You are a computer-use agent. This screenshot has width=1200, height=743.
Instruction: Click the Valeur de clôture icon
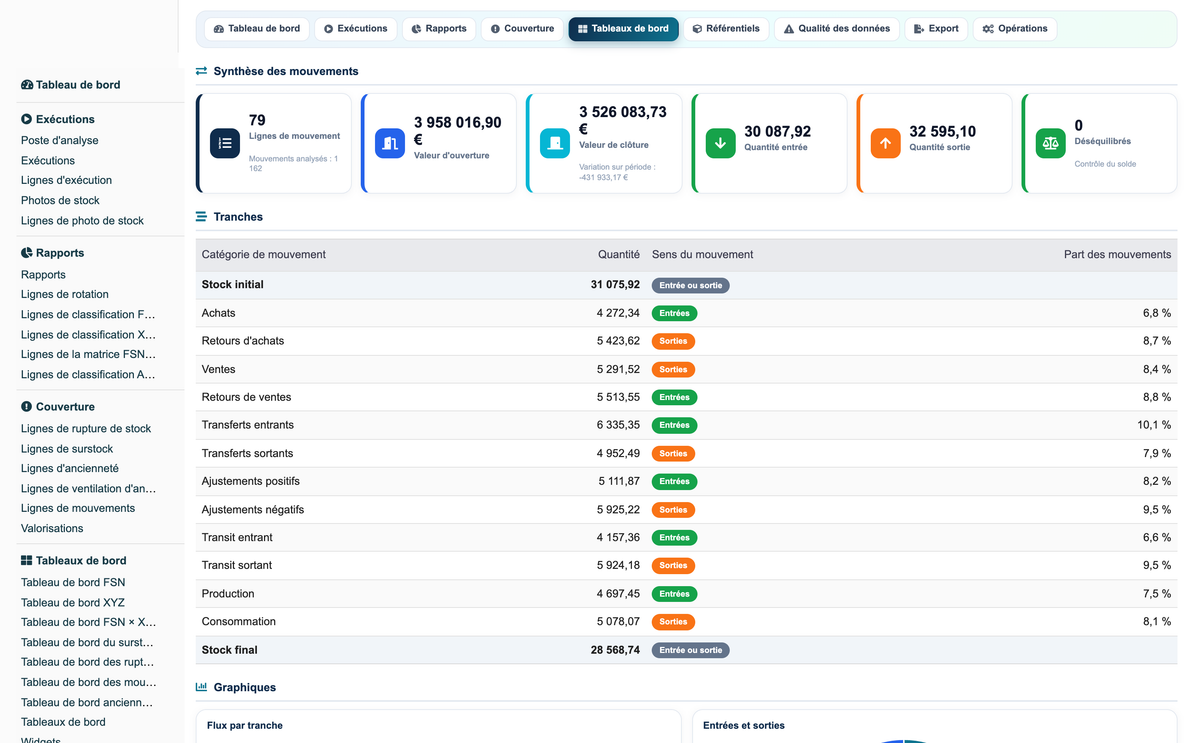(555, 143)
